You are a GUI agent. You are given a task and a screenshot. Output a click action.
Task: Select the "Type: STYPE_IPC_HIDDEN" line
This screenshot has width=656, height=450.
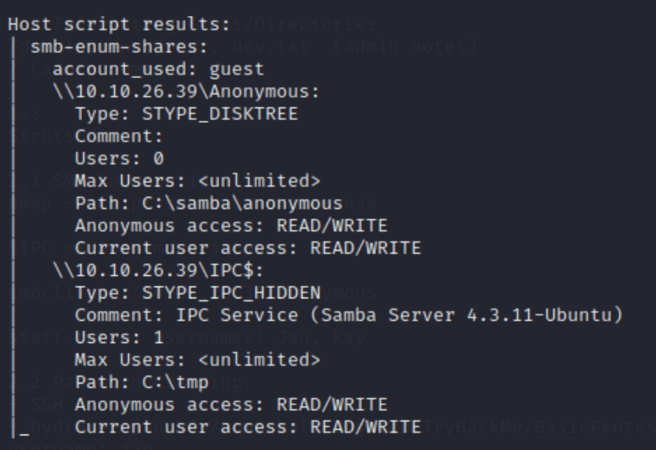click(197, 292)
